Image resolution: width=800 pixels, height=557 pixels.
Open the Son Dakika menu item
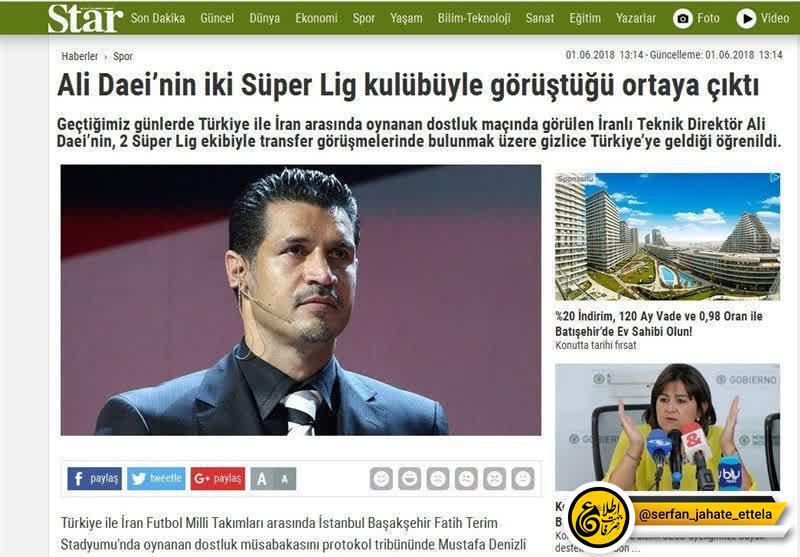(158, 18)
